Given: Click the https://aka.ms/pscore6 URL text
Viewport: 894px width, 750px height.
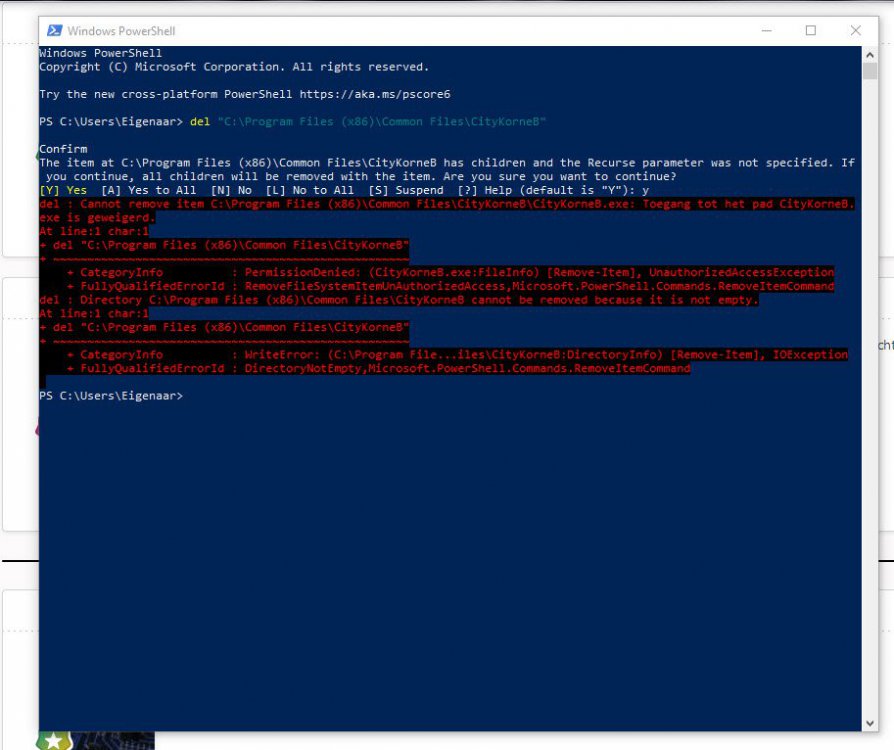Looking at the screenshot, I should coord(375,94).
